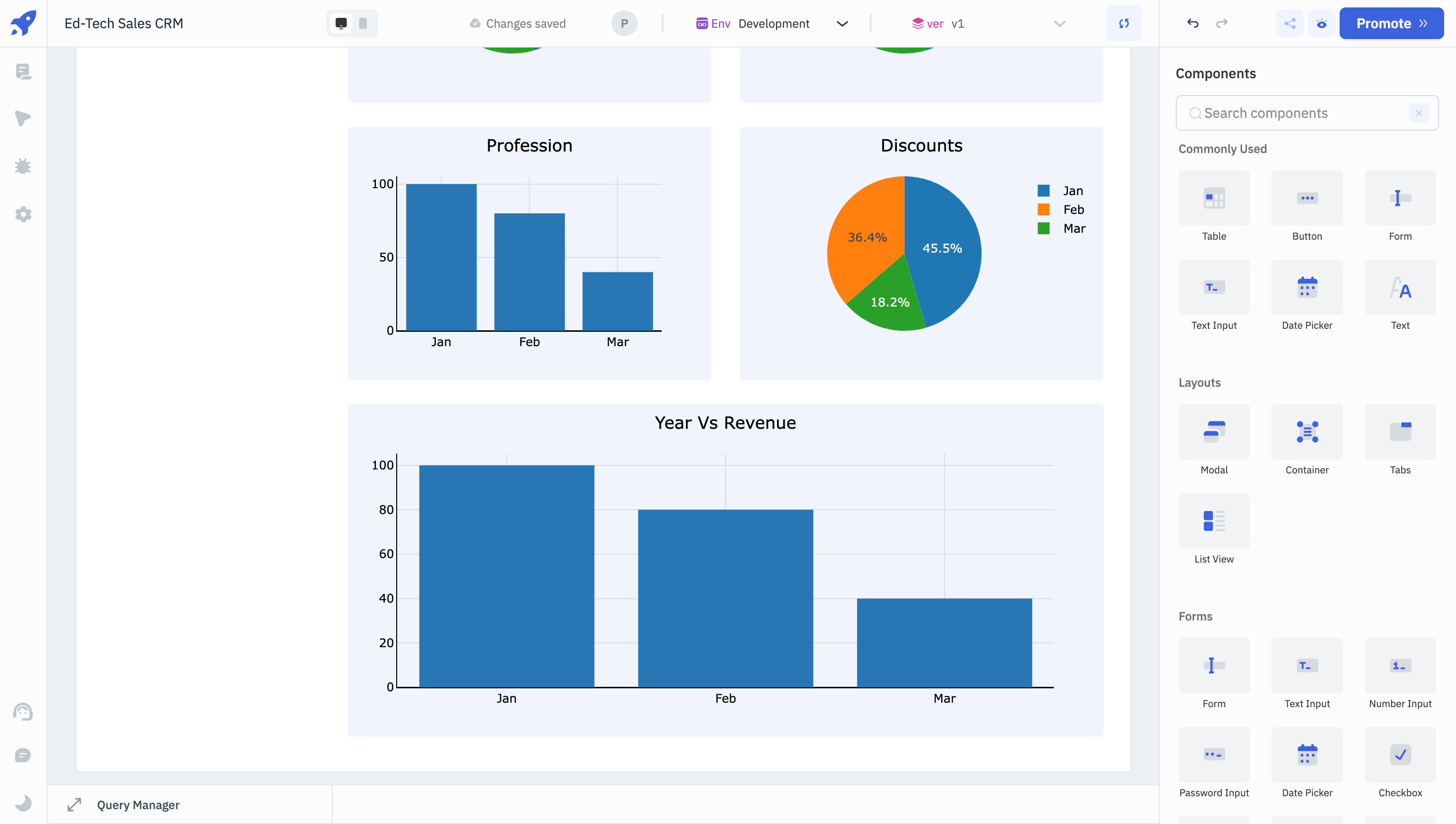Viewport: 1456px width, 824px height.
Task: Click the undo arrow icon
Action: tap(1193, 23)
